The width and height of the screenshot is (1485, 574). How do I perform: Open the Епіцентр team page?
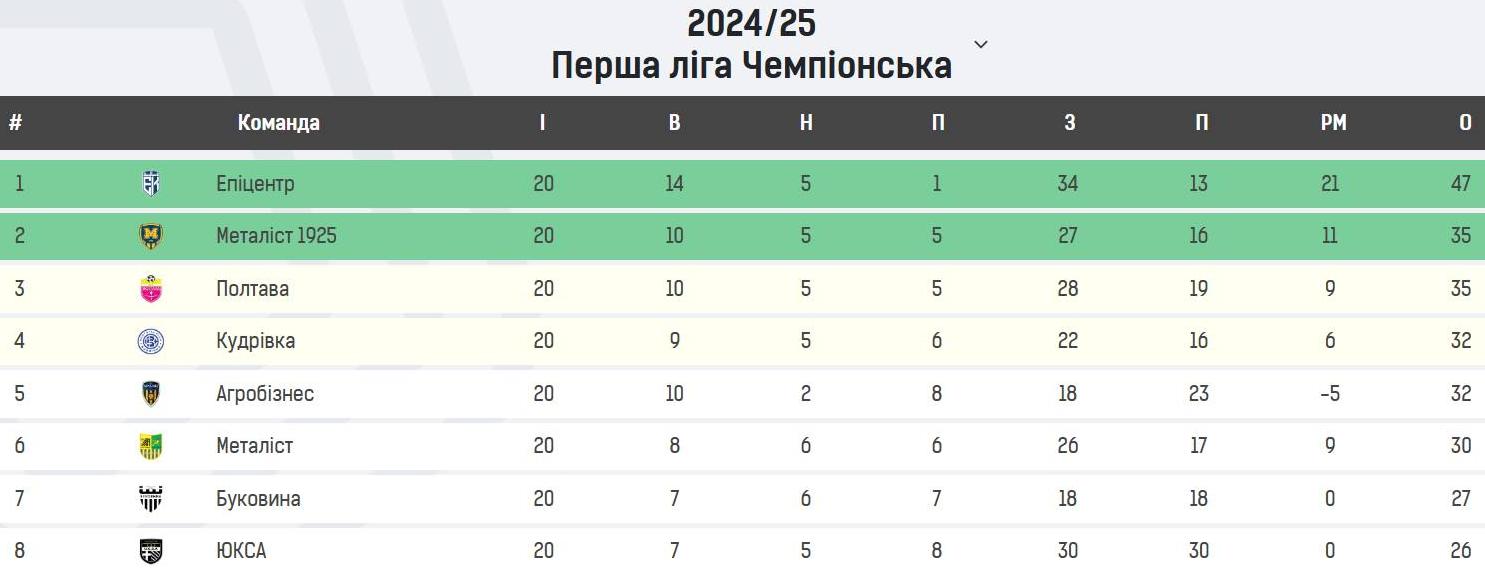[255, 184]
